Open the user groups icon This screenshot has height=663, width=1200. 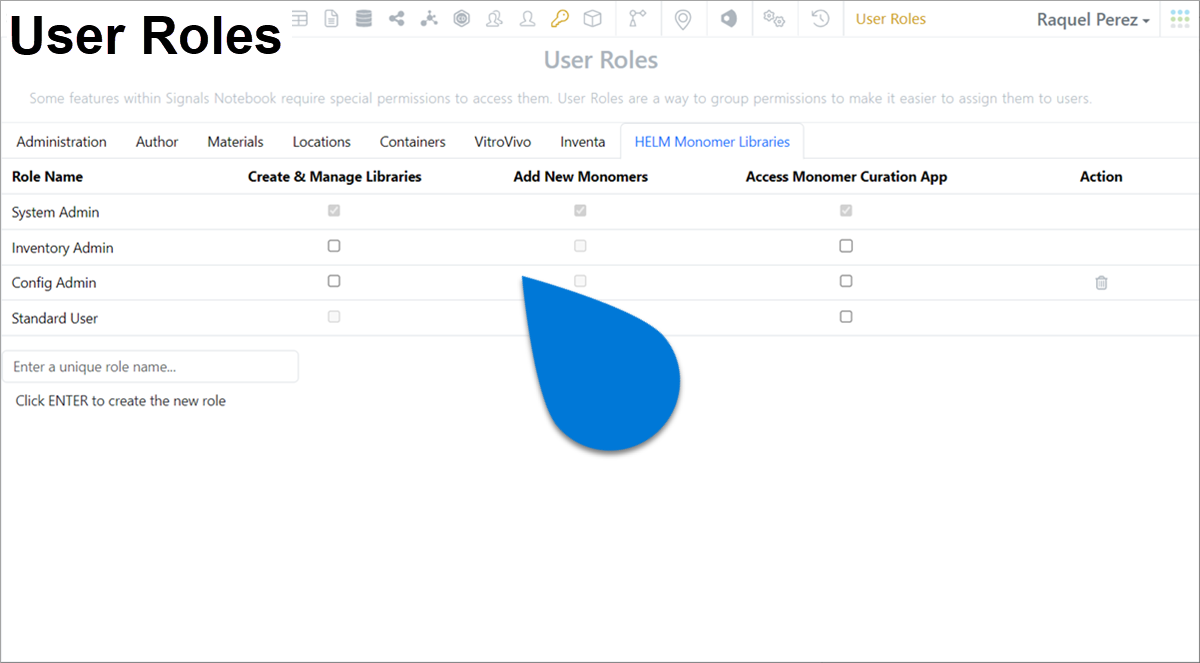coord(494,18)
